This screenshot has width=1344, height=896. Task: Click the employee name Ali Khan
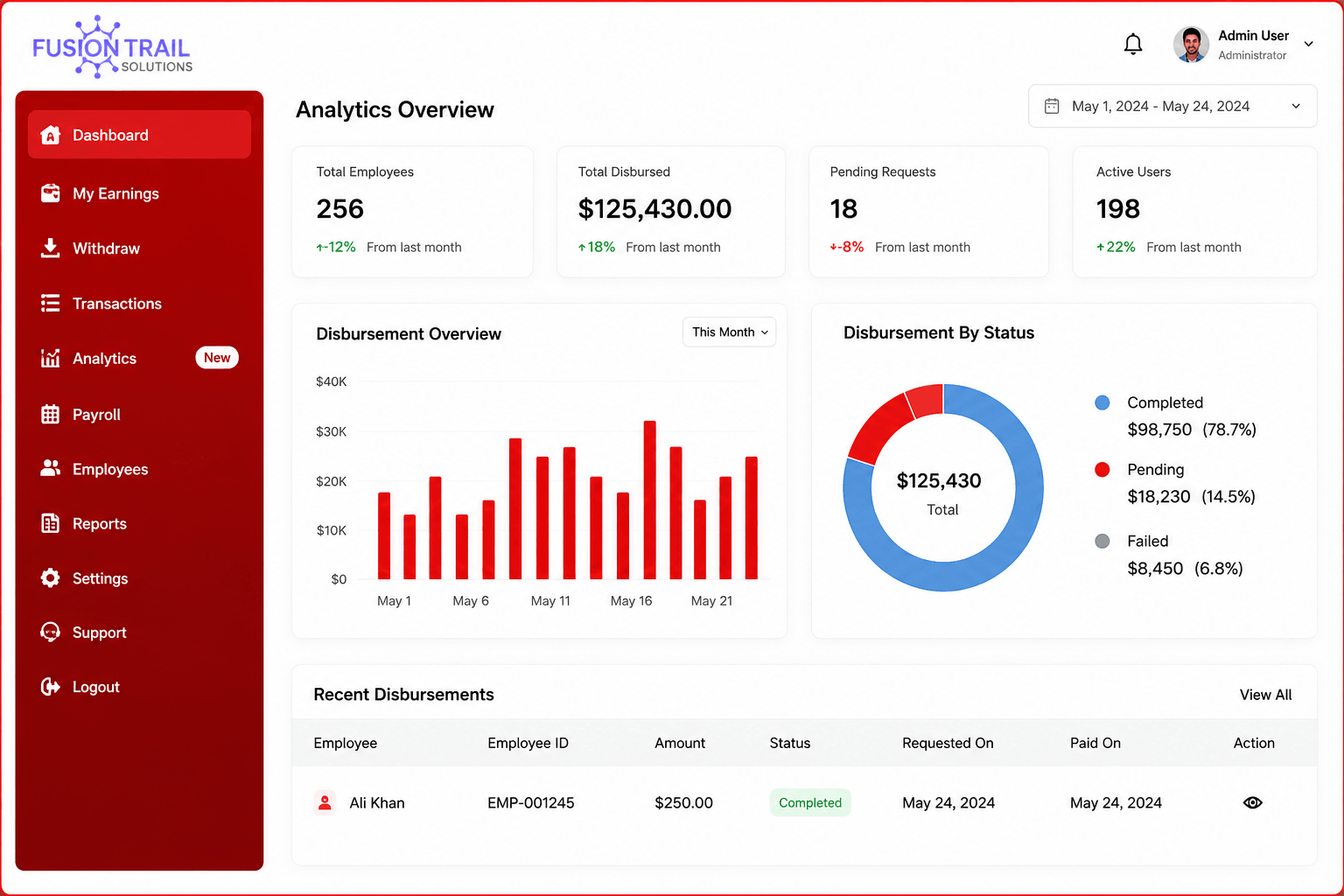tap(377, 802)
